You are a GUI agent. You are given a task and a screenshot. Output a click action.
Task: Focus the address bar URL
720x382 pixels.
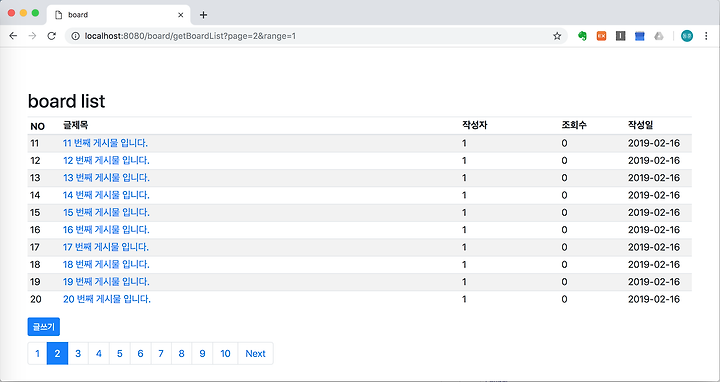(x=190, y=36)
